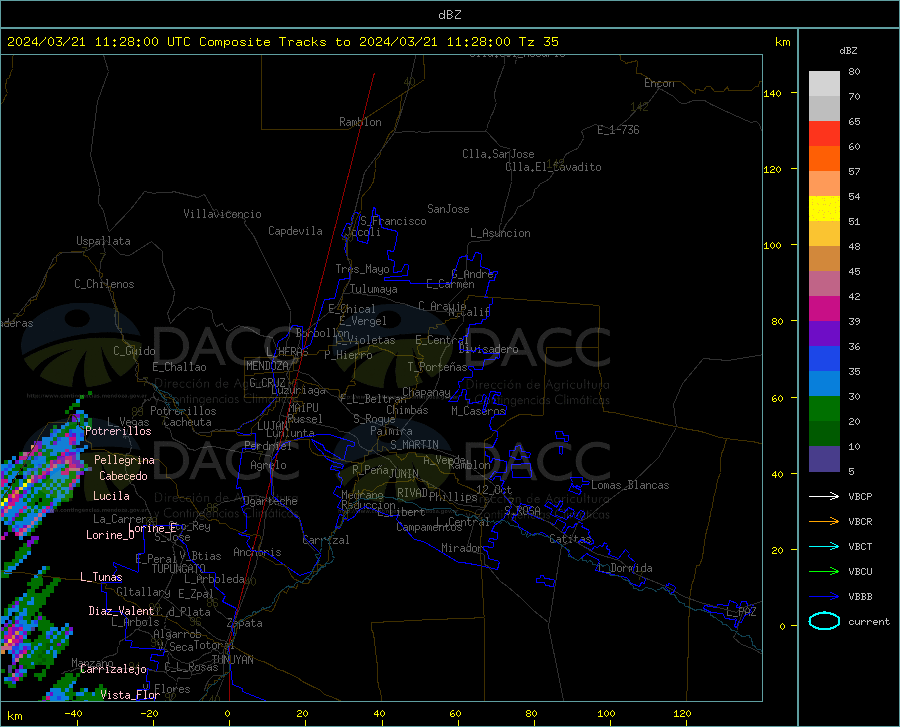Click the Catitas label
This screenshot has width=900, height=727.
point(570,539)
